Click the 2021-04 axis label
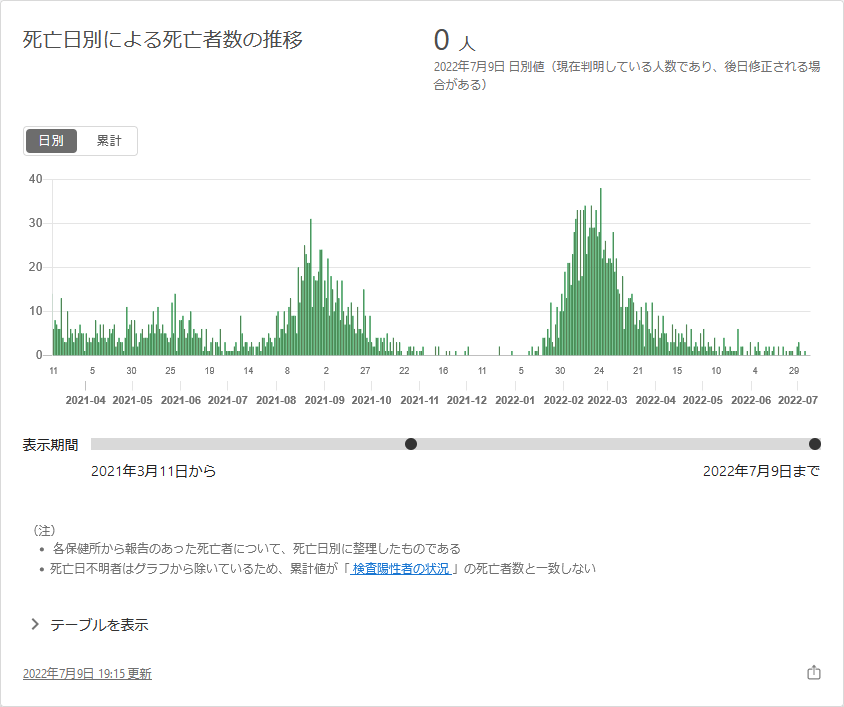Screen dimensions: 844x707 pos(86,401)
